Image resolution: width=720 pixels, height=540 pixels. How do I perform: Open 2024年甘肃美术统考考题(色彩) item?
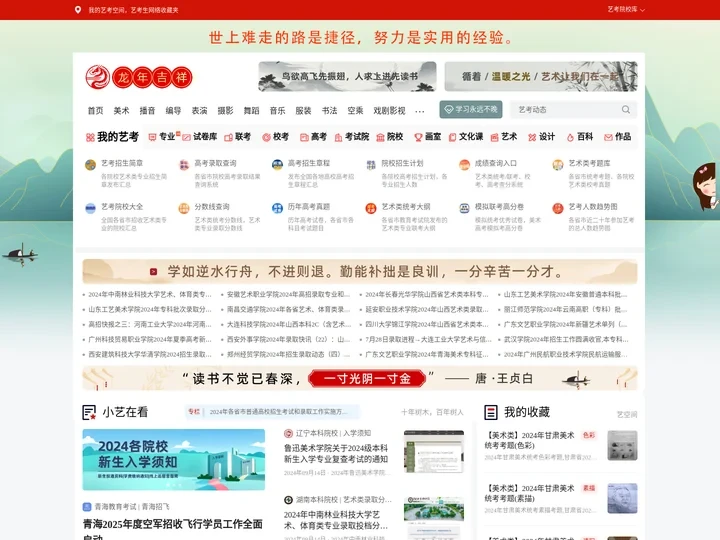tap(529, 440)
